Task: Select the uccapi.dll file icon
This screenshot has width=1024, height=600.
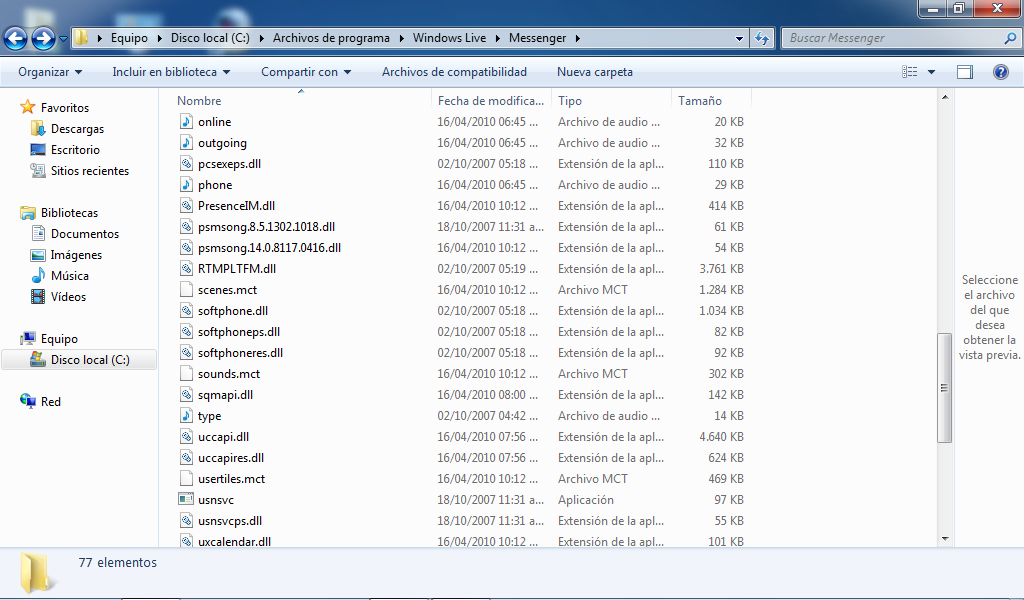Action: pyautogui.click(x=186, y=437)
